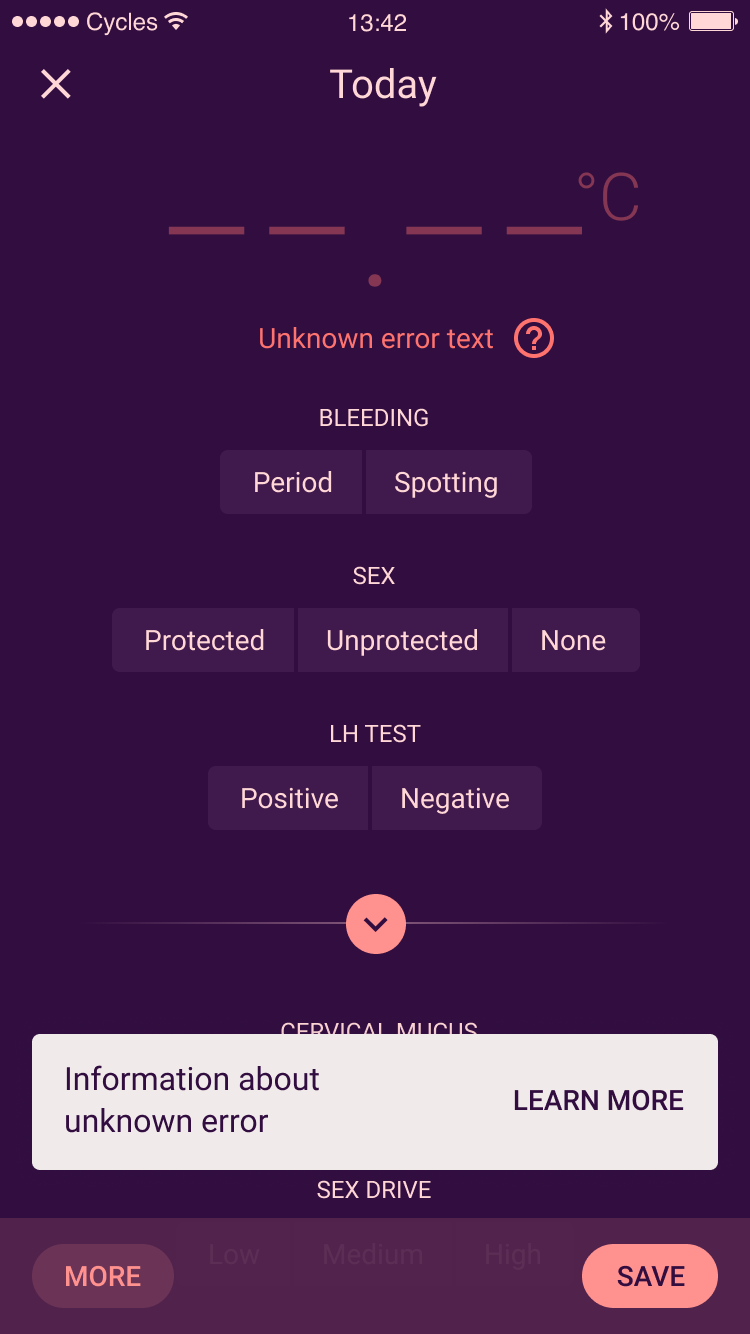Tap the Information about unknown error banner
The width and height of the screenshot is (750, 1334).
point(375,1102)
